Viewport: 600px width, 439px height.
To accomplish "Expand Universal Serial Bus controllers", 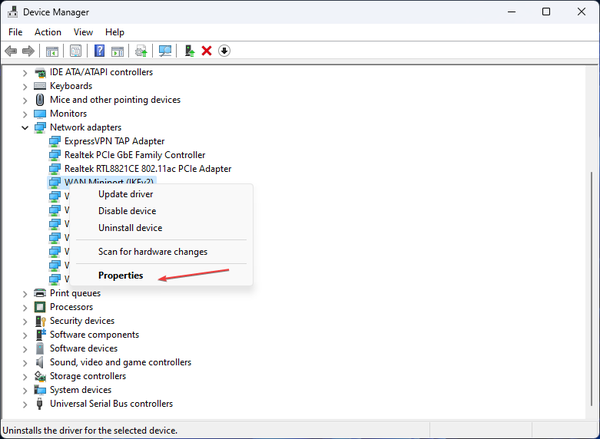I will point(25,404).
